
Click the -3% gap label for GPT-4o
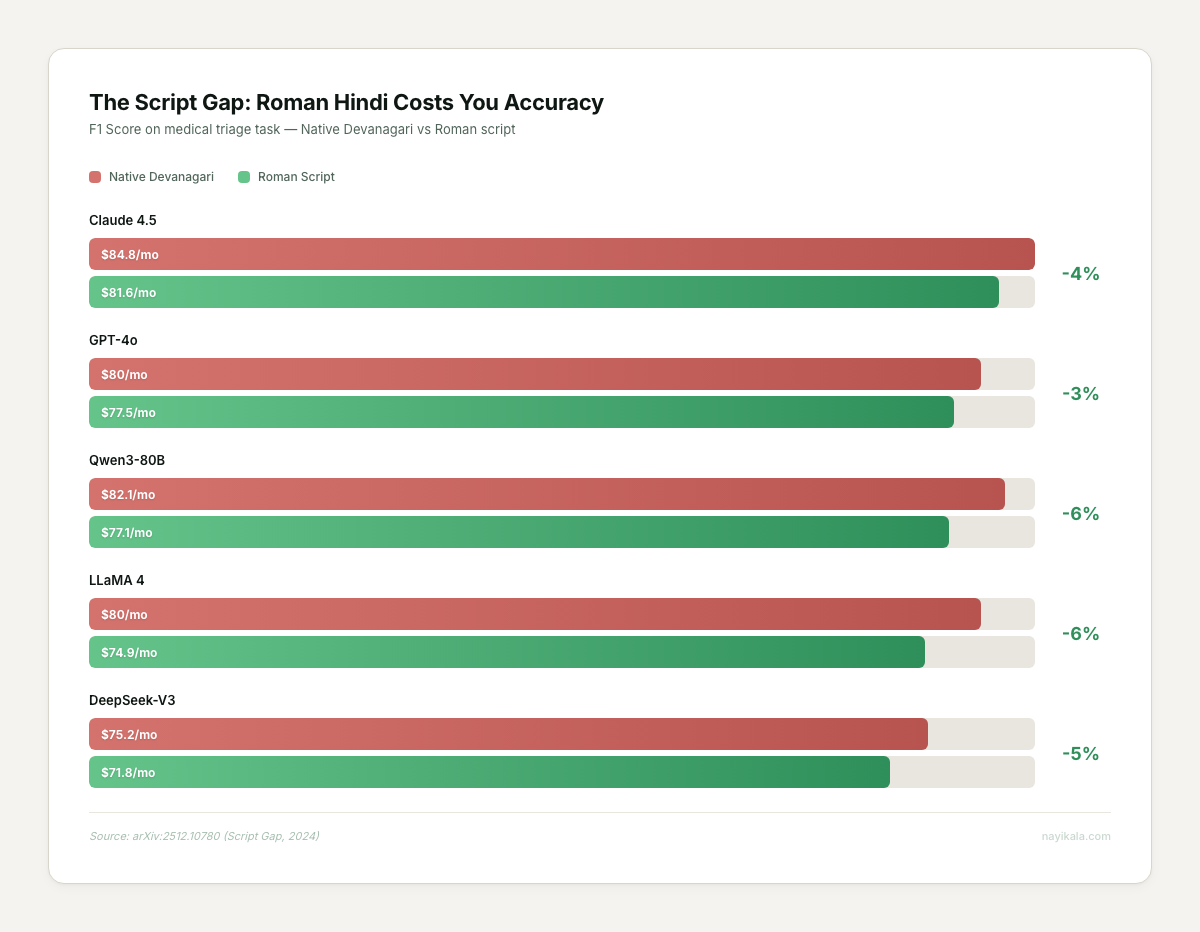pos(1080,394)
